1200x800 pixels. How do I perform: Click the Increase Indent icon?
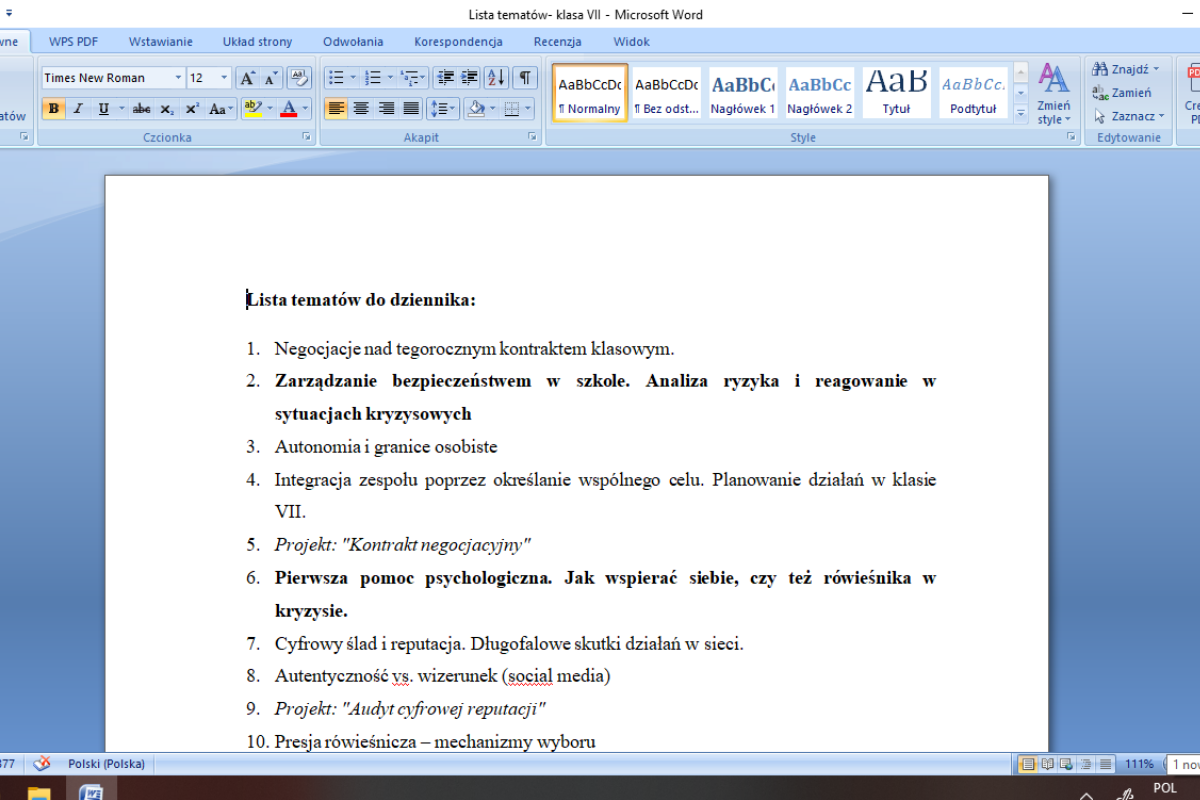(468, 78)
